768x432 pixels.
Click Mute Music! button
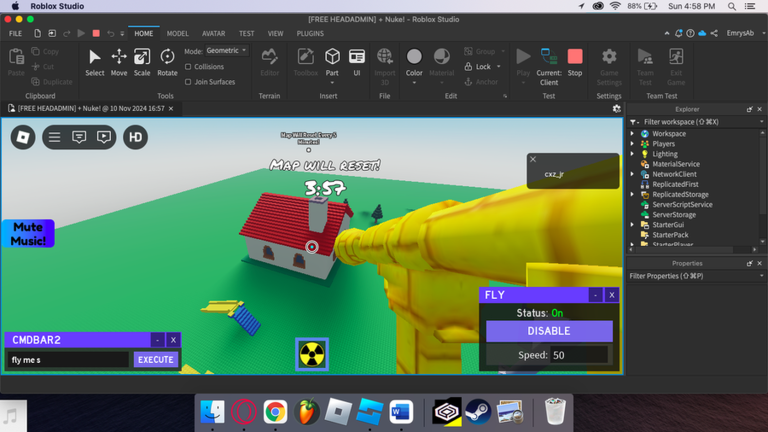point(28,234)
